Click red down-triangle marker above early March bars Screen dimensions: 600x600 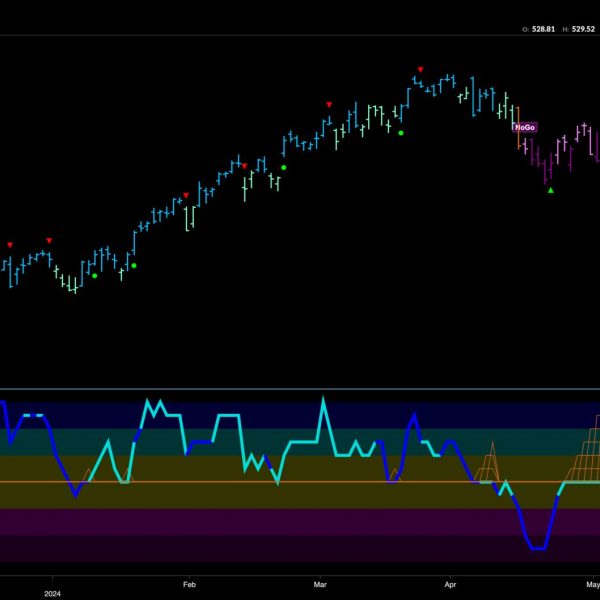tap(329, 104)
